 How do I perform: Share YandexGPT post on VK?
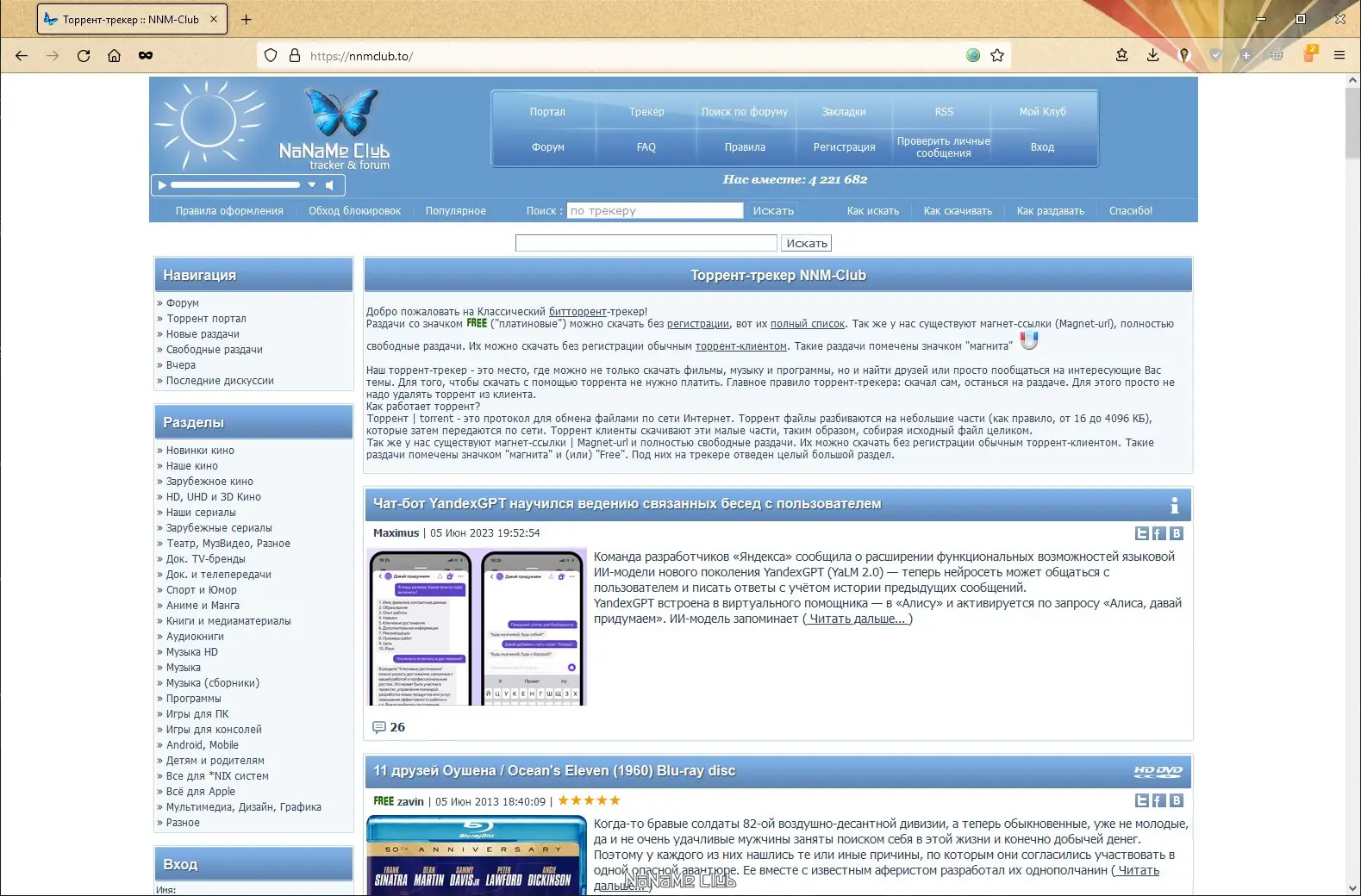1177,533
